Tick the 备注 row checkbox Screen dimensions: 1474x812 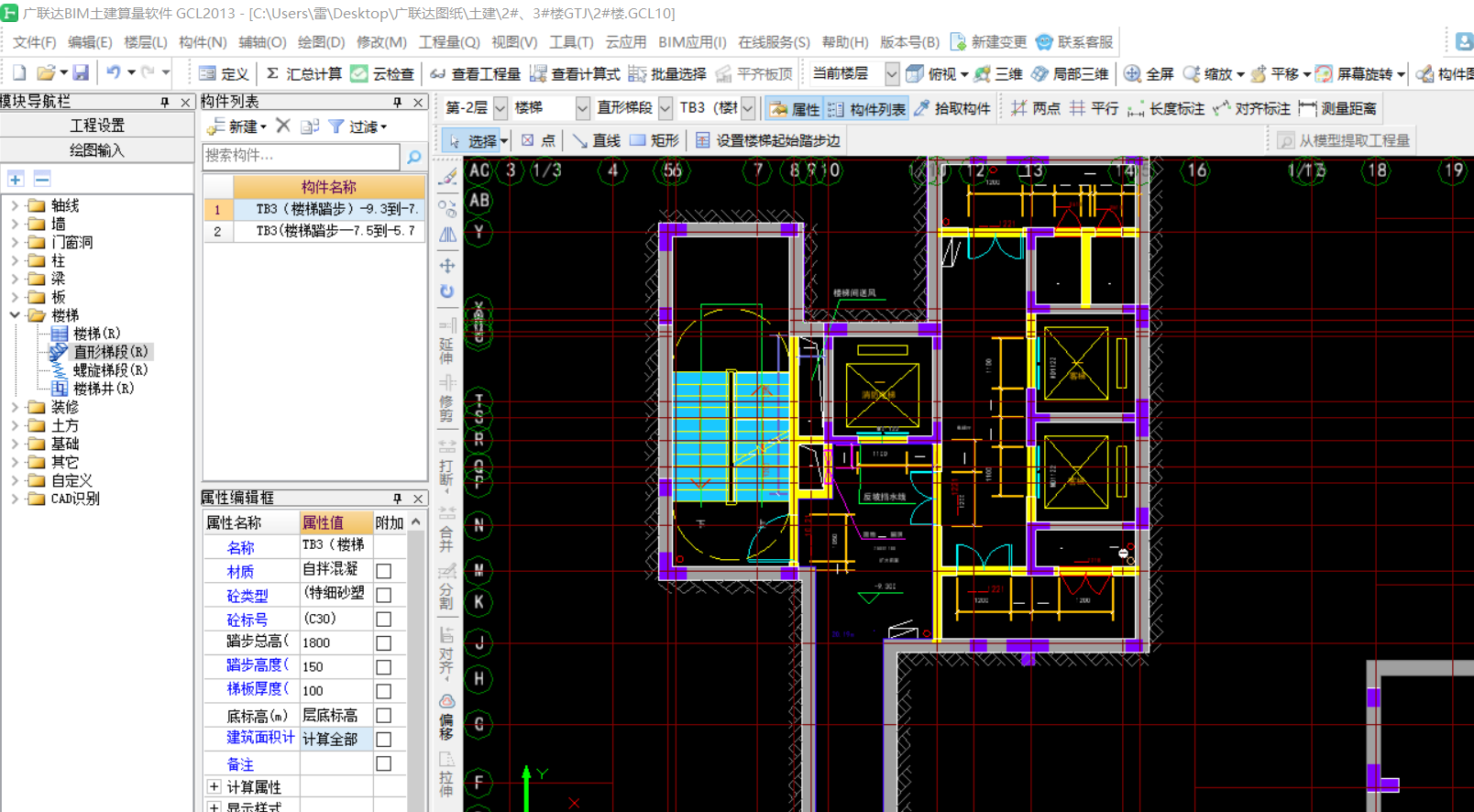click(x=384, y=763)
